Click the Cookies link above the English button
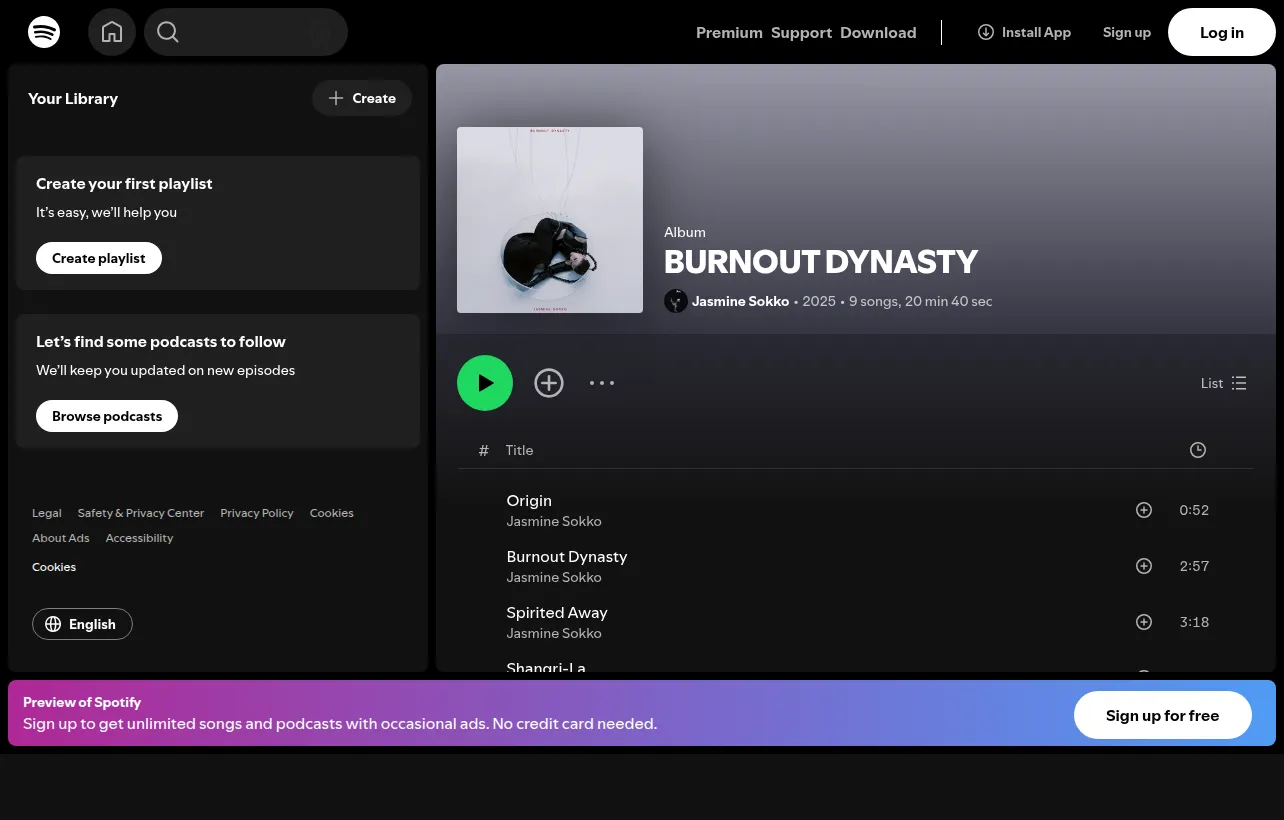This screenshot has width=1284, height=820. pyautogui.click(x=54, y=567)
